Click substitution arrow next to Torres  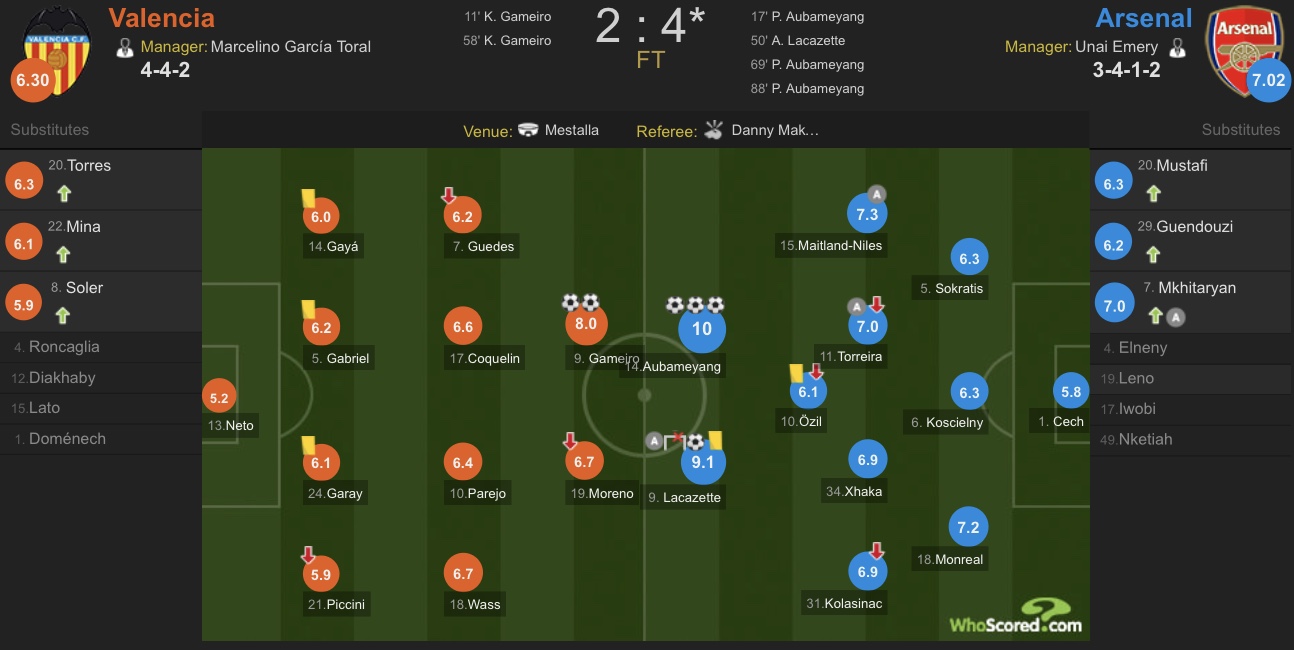(64, 194)
